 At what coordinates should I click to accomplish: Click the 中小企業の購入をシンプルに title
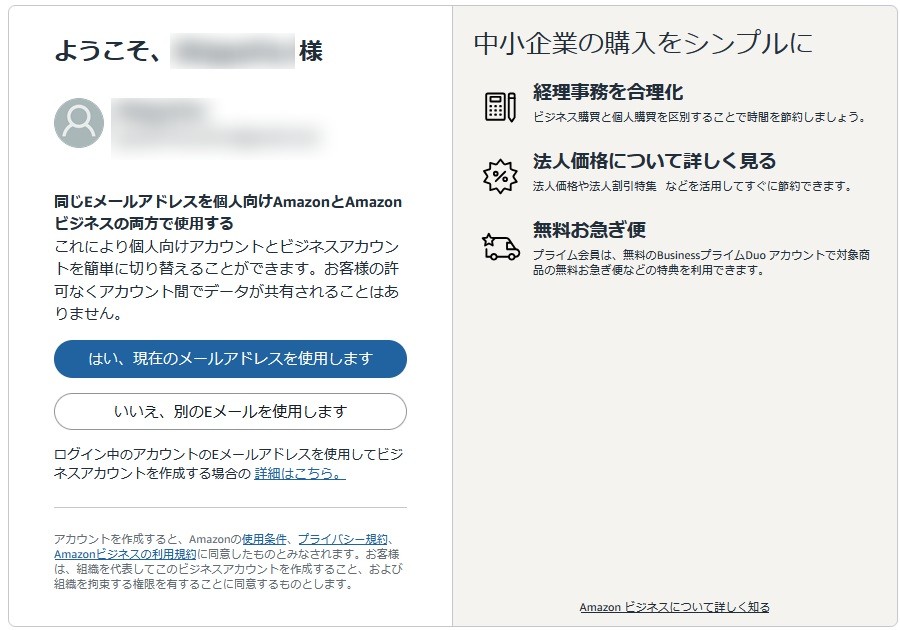pyautogui.click(x=643, y=43)
